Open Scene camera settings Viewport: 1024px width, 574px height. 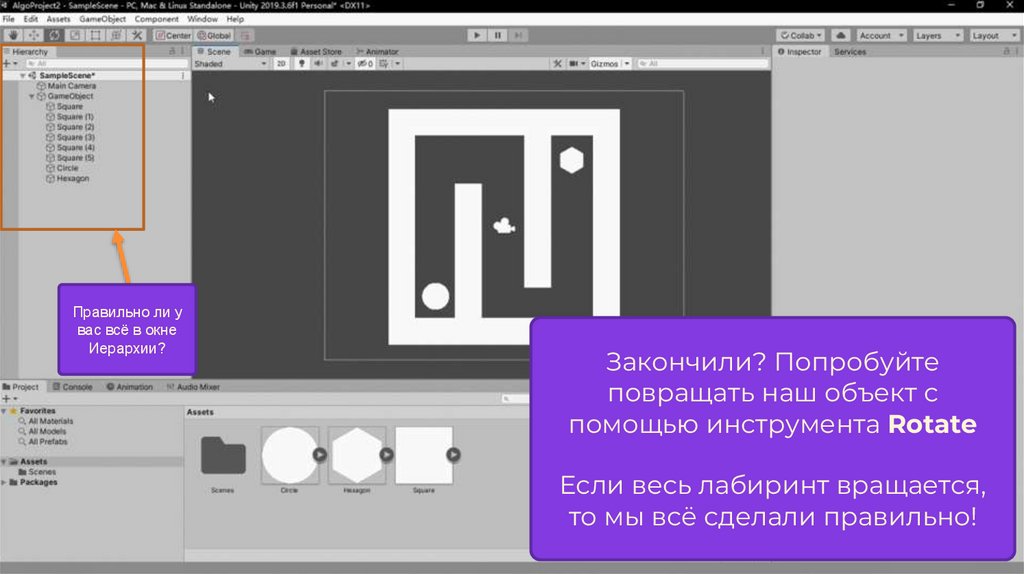573,64
